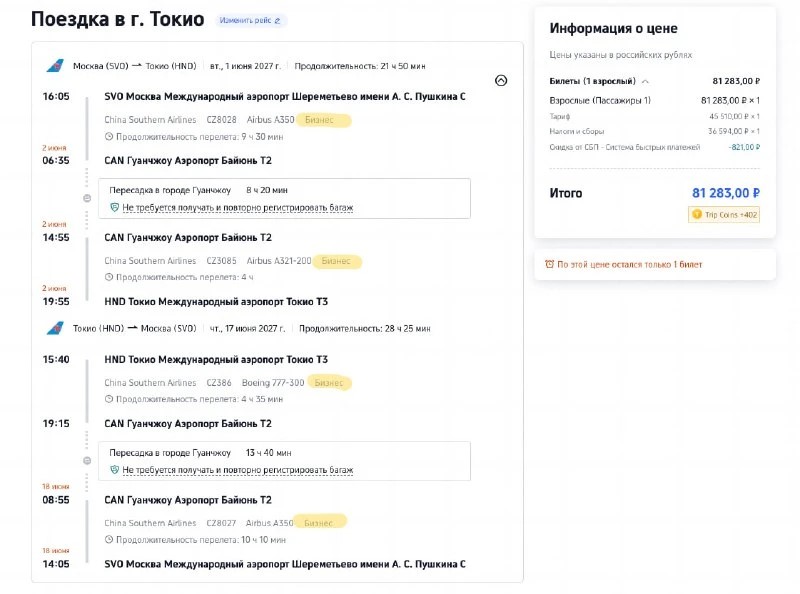
Task: Click the shield icon in first Guangzhou layover
Action: [x=114, y=207]
